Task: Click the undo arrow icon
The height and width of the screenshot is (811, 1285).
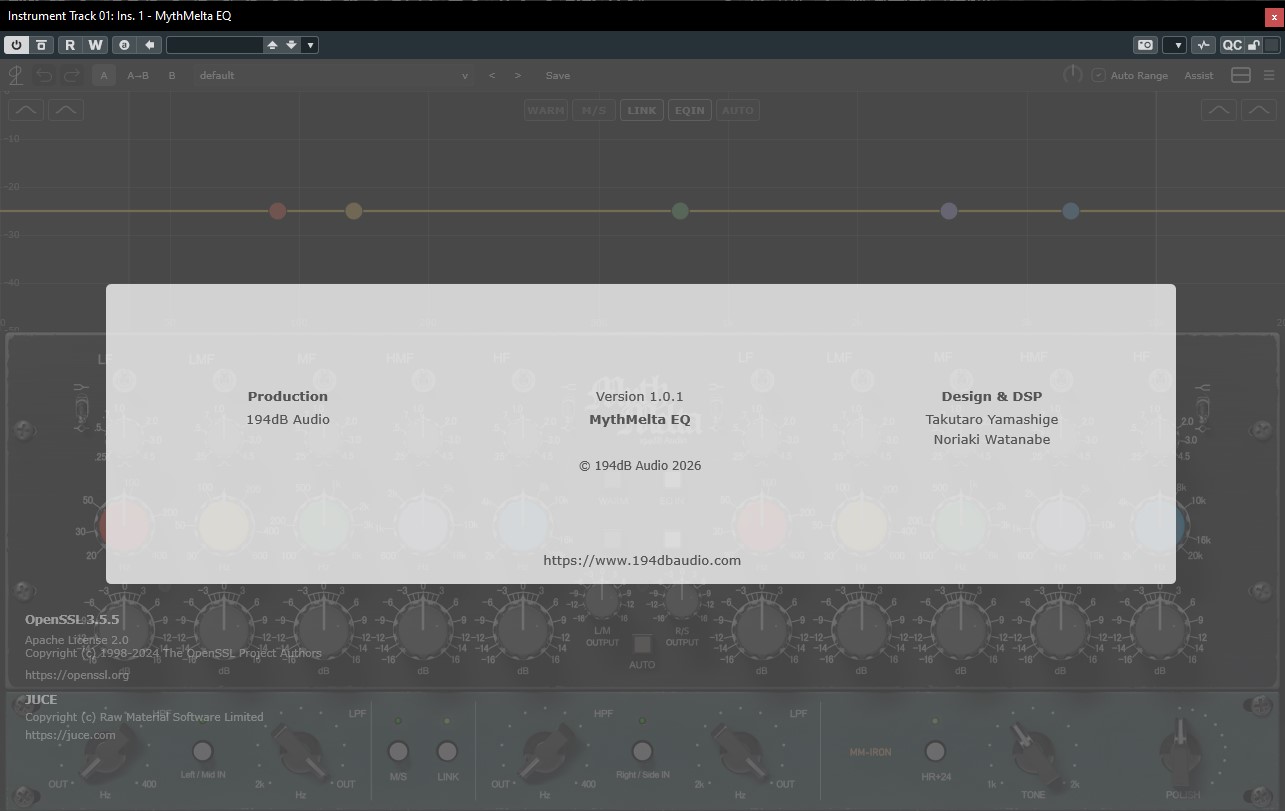Action: tap(44, 75)
